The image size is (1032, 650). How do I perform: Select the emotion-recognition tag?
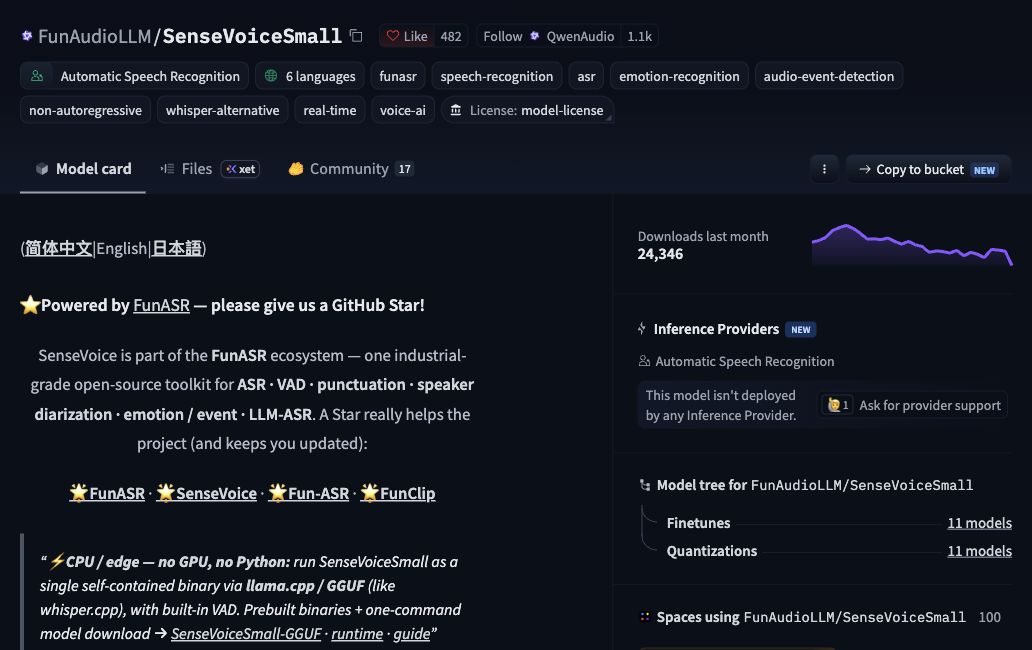pos(679,76)
